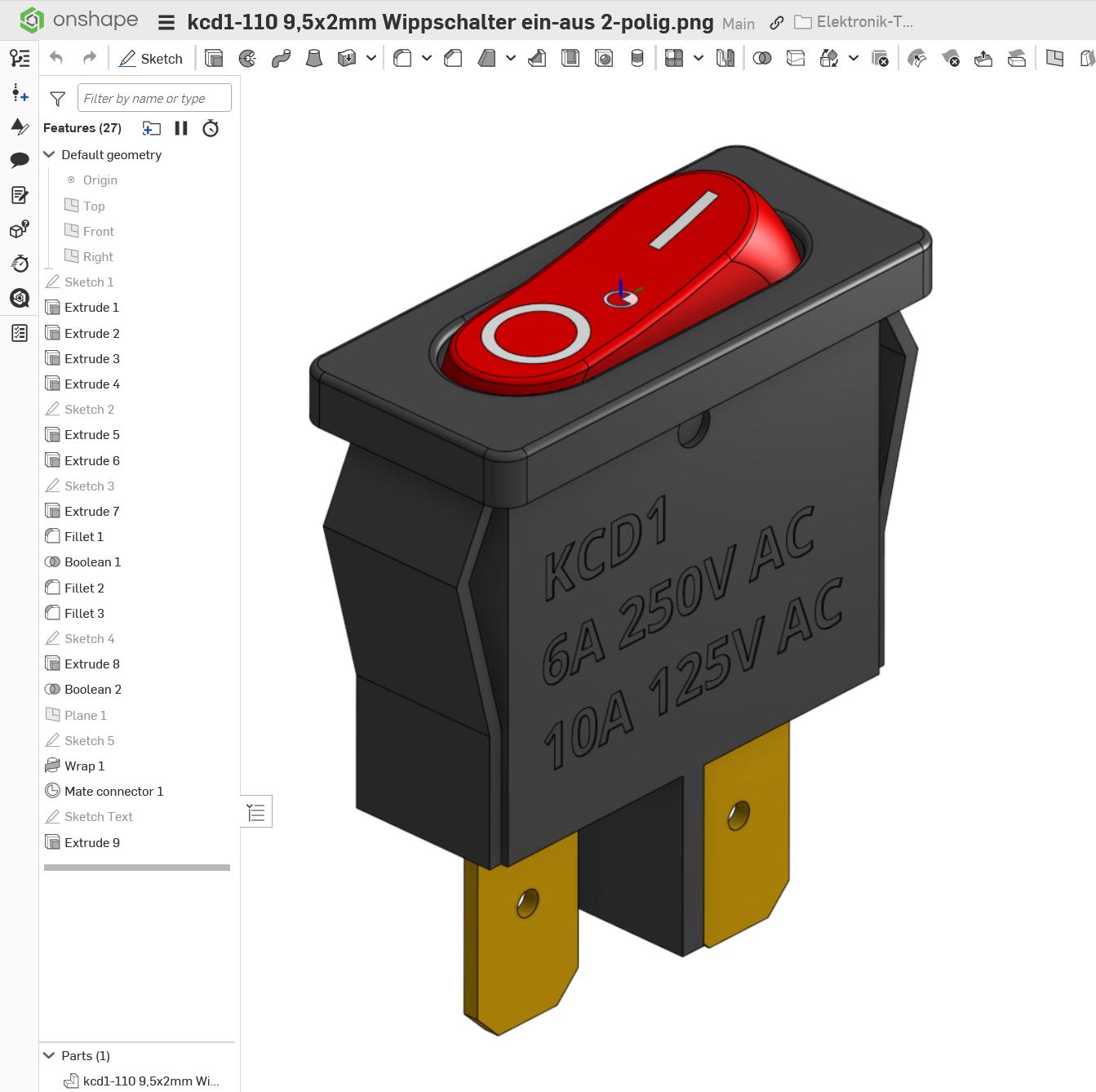Click the rollback bar below Extrude 9
Screen dimensions: 1096x1092
click(x=137, y=868)
